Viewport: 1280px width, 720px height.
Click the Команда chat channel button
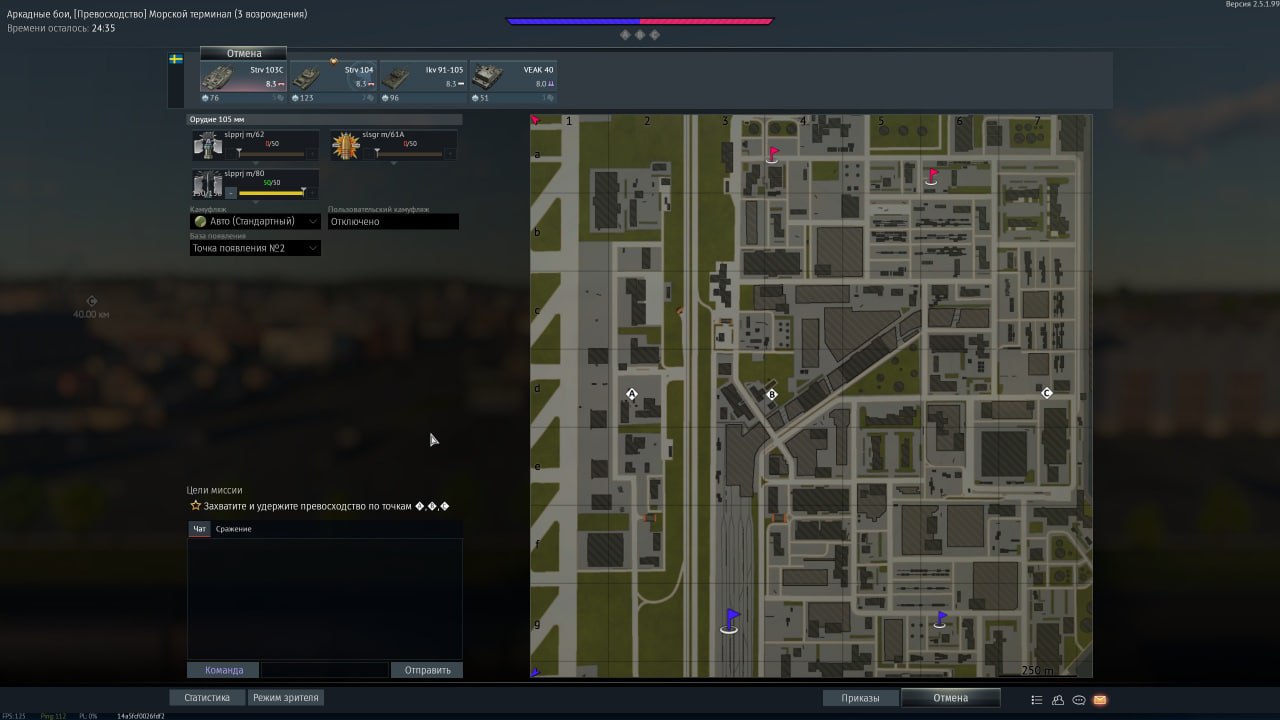(x=223, y=670)
